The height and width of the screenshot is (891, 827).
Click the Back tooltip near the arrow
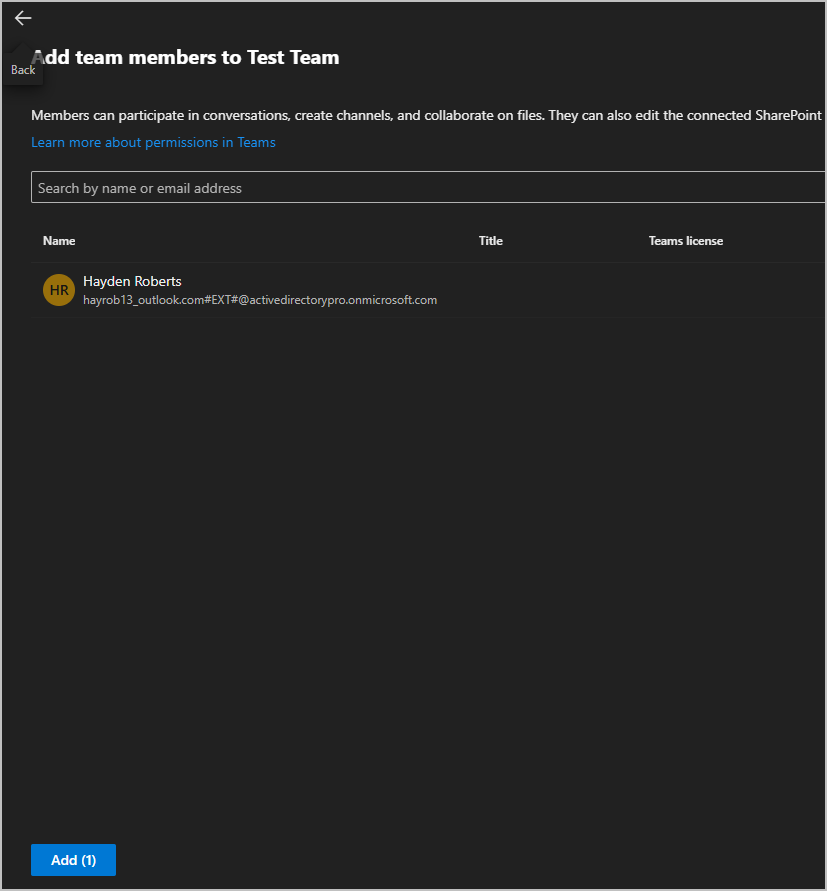[22, 69]
